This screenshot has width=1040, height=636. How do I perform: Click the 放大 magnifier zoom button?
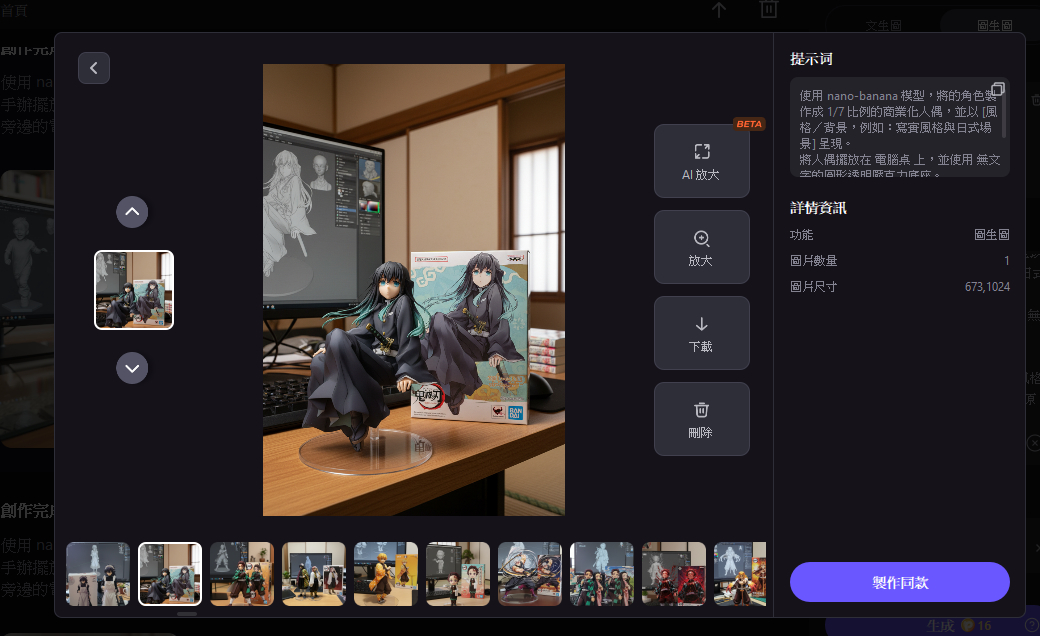point(702,247)
